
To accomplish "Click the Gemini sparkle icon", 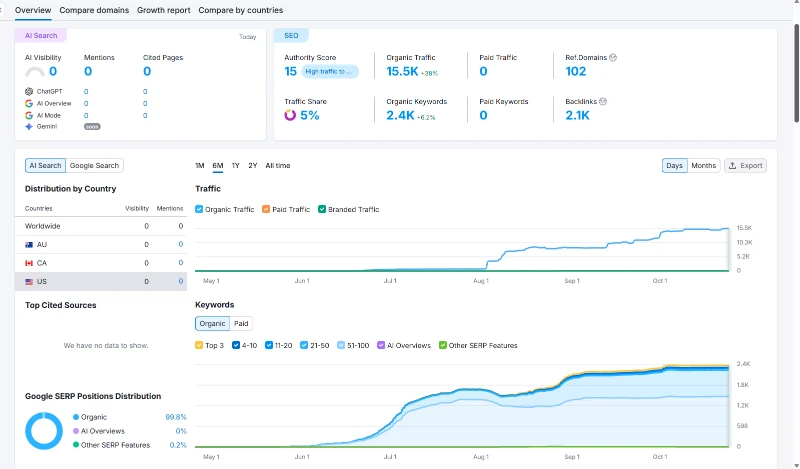I will coord(29,127).
